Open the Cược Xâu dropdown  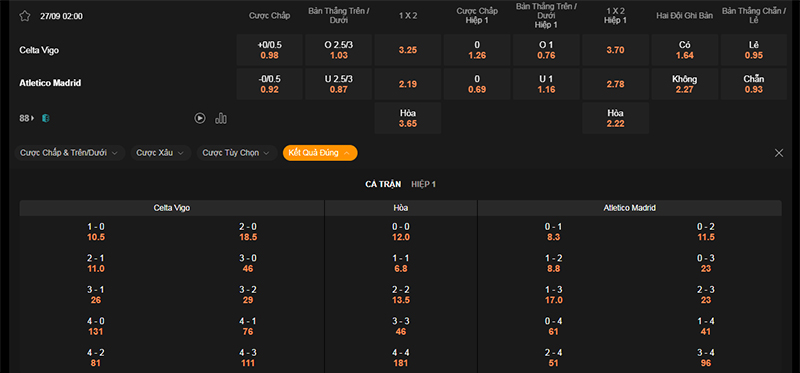[161, 153]
